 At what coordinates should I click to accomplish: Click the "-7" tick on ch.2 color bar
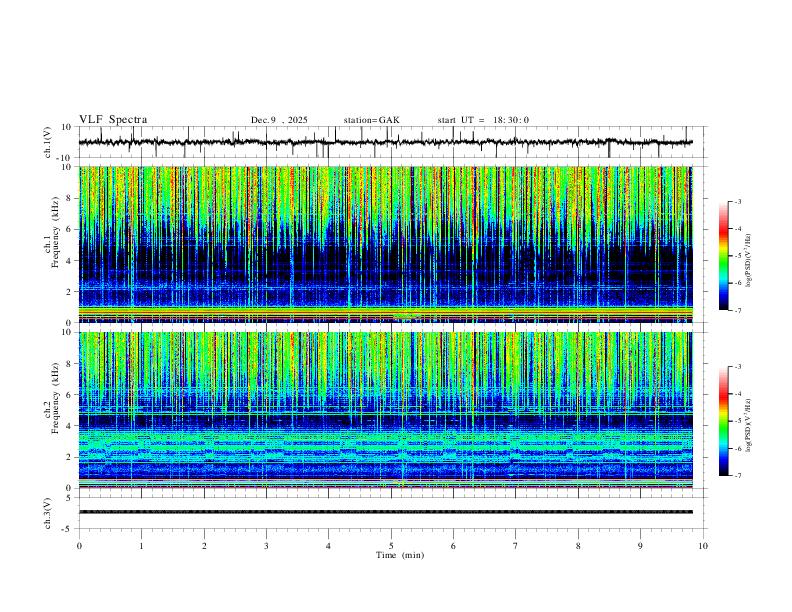click(738, 475)
